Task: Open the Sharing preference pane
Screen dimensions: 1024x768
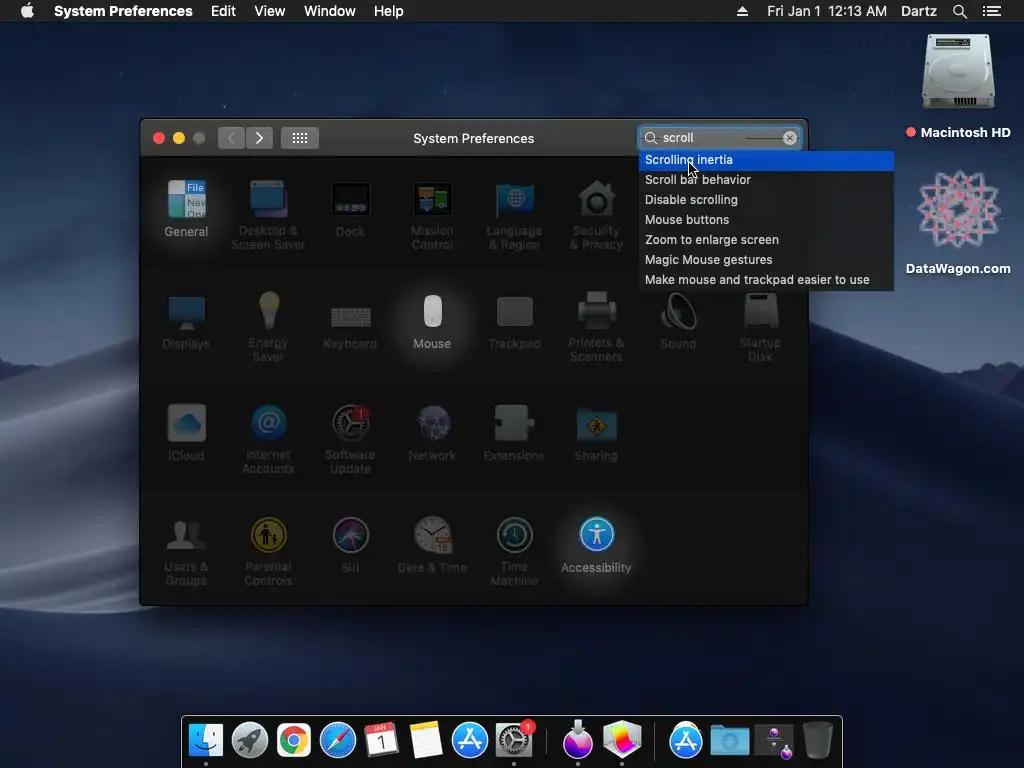Action: [596, 433]
